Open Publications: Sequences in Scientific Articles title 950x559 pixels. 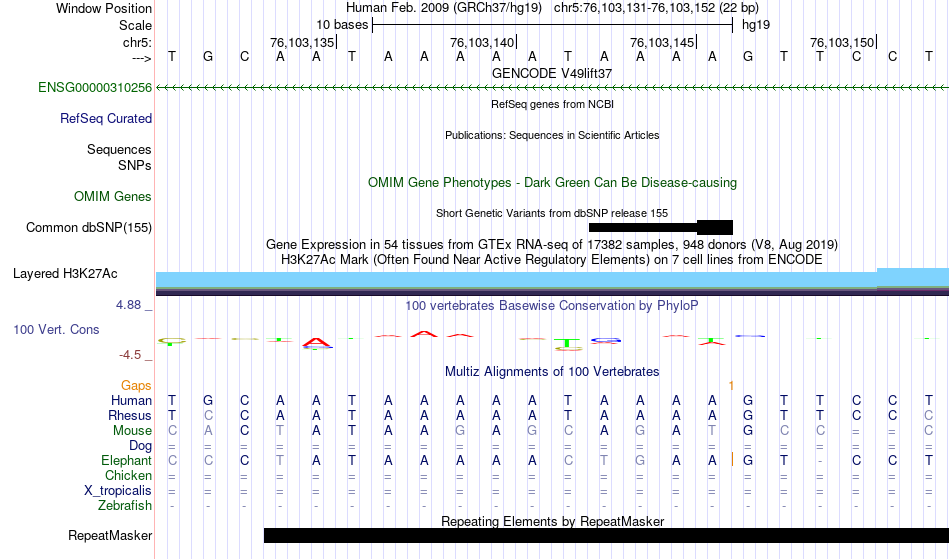pyautogui.click(x=552, y=135)
